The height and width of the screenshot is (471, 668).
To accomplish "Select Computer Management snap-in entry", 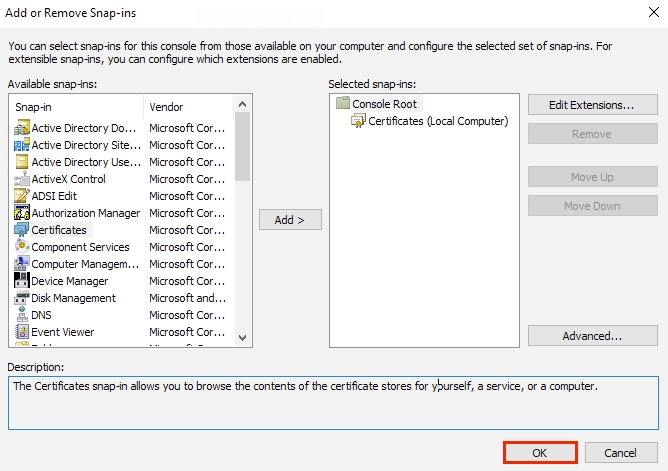I will [85, 264].
